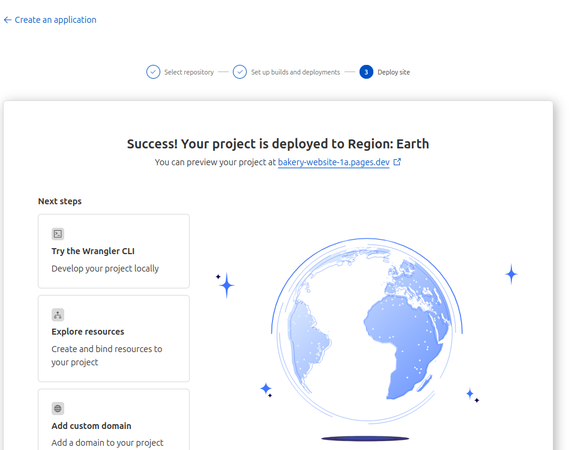Click the step 3 Deploy site badge
Screen dimensions: 572x450
[x=366, y=72]
